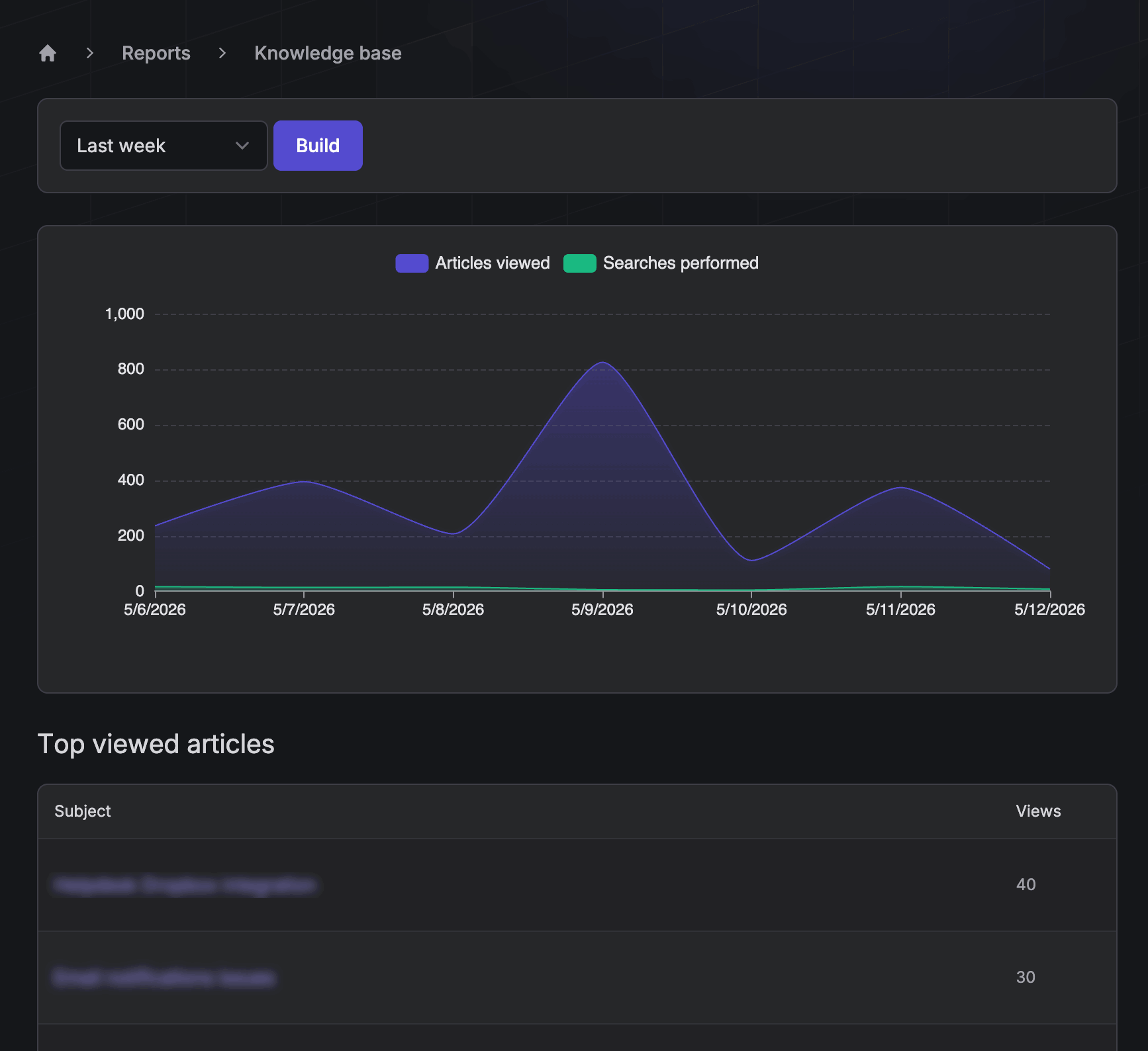Click the 800 y-axis value
Viewport: 1148px width, 1051px height.
coord(131,369)
